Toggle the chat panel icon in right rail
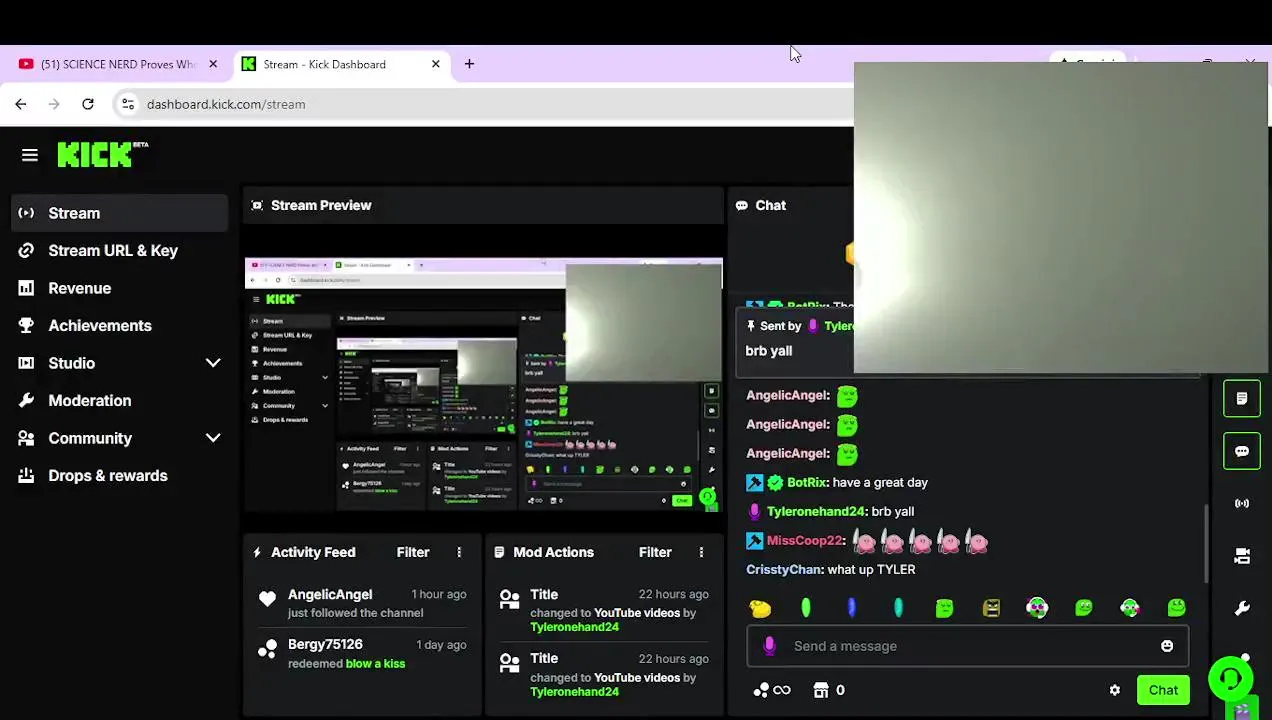Screen dimensions: 1272x720 1242,451
